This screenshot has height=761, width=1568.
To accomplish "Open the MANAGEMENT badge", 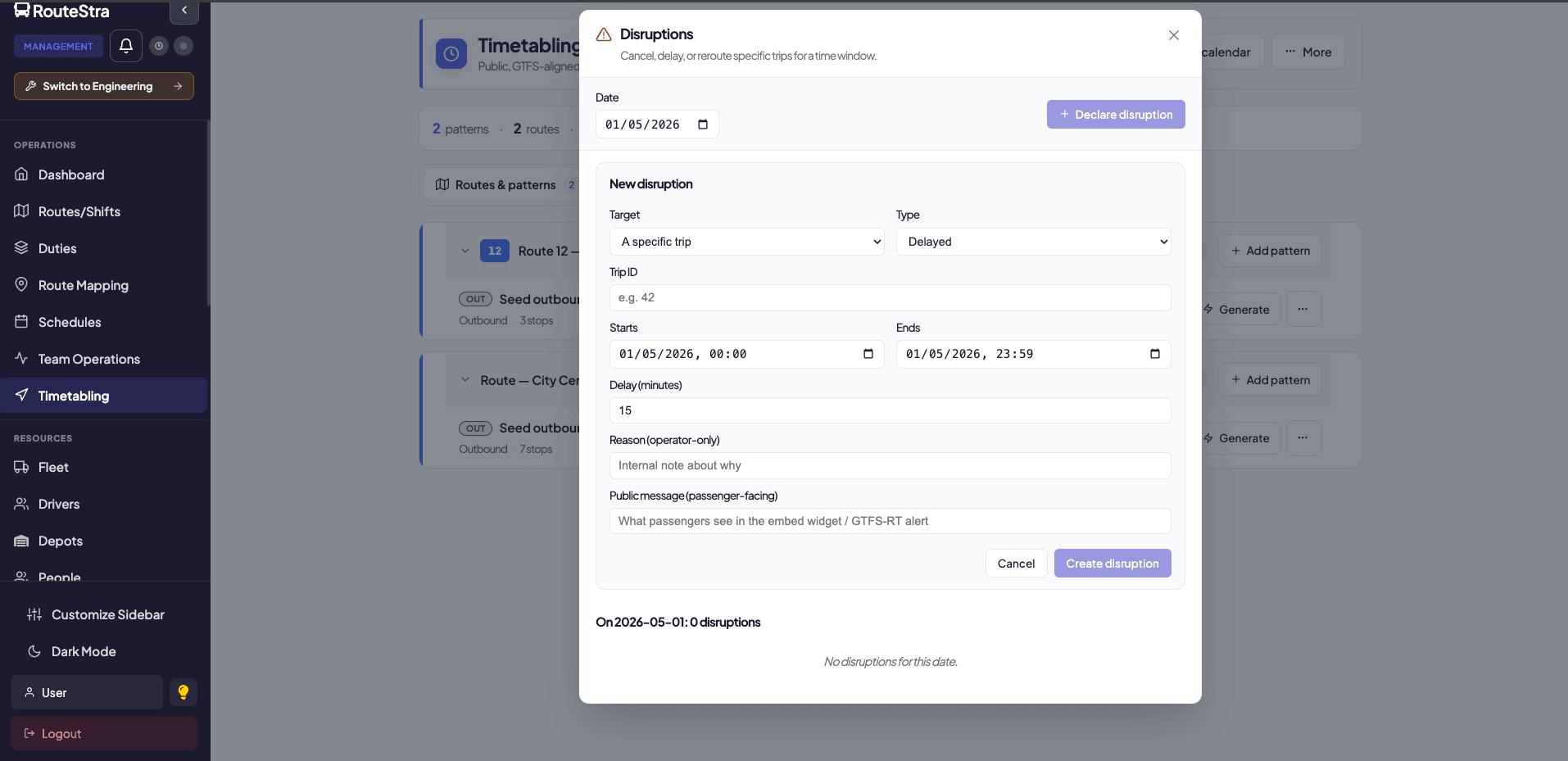I will (58, 47).
